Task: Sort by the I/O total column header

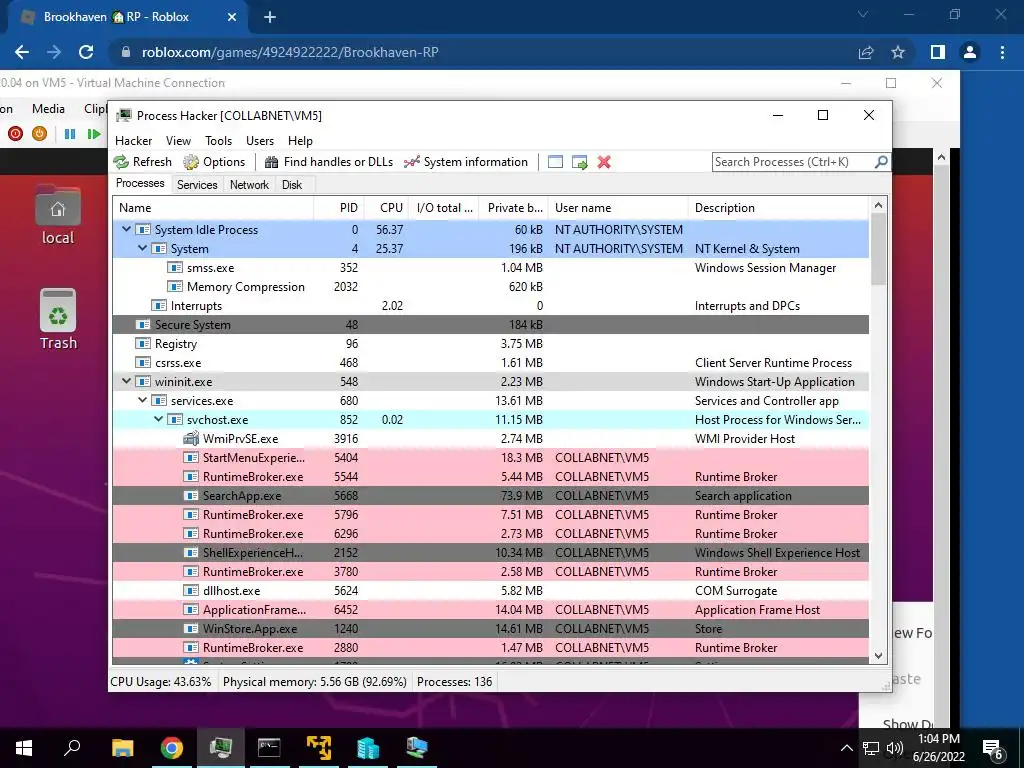Action: coord(444,208)
